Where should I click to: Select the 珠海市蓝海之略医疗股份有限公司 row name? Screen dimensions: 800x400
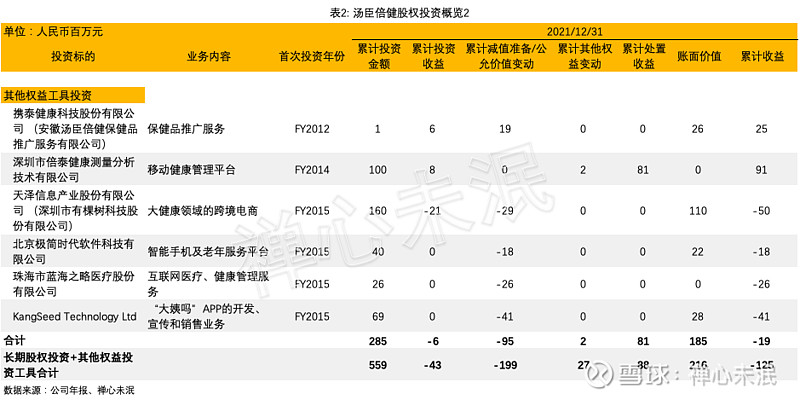74,284
